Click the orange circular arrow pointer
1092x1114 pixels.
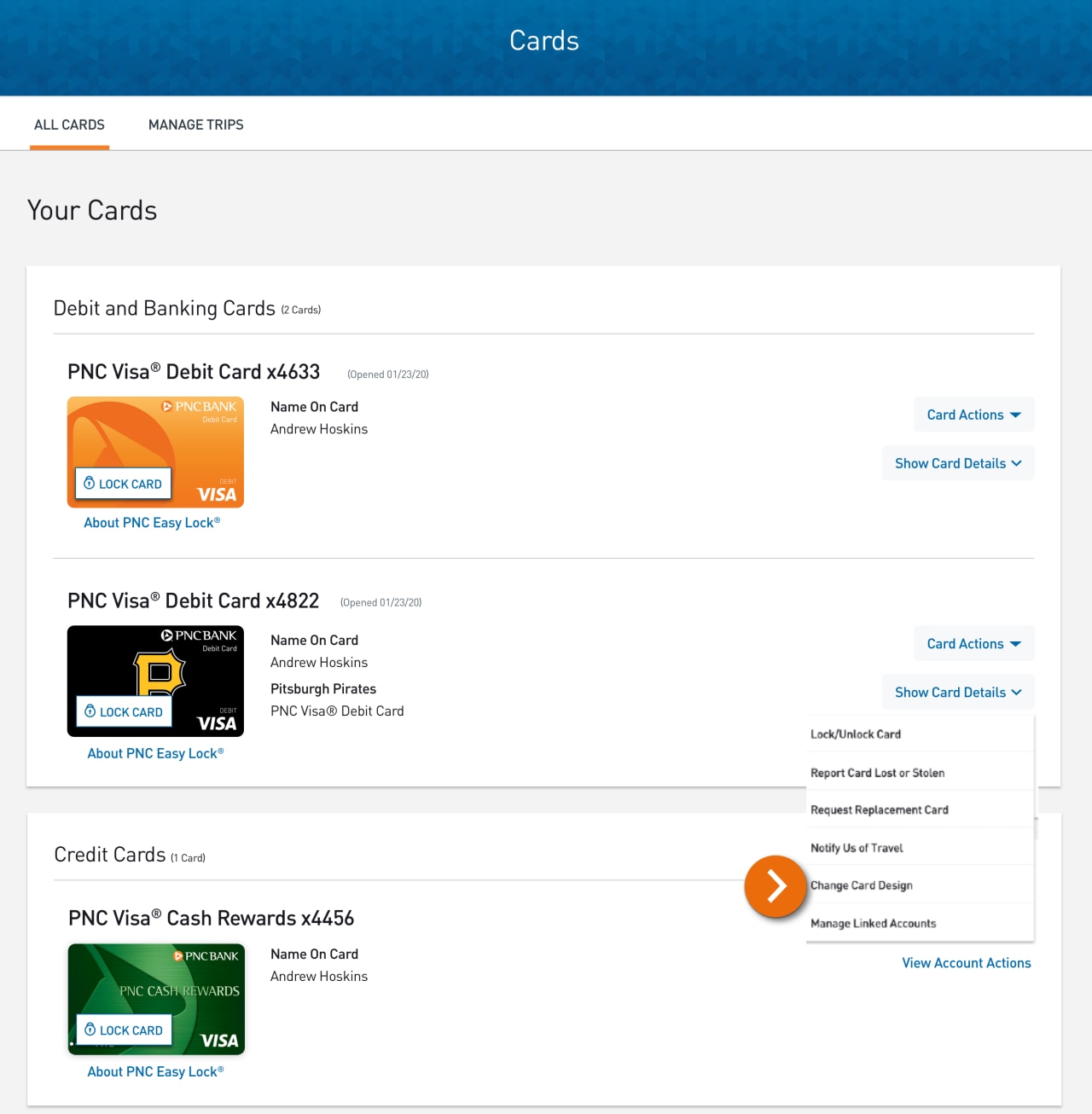tap(775, 887)
